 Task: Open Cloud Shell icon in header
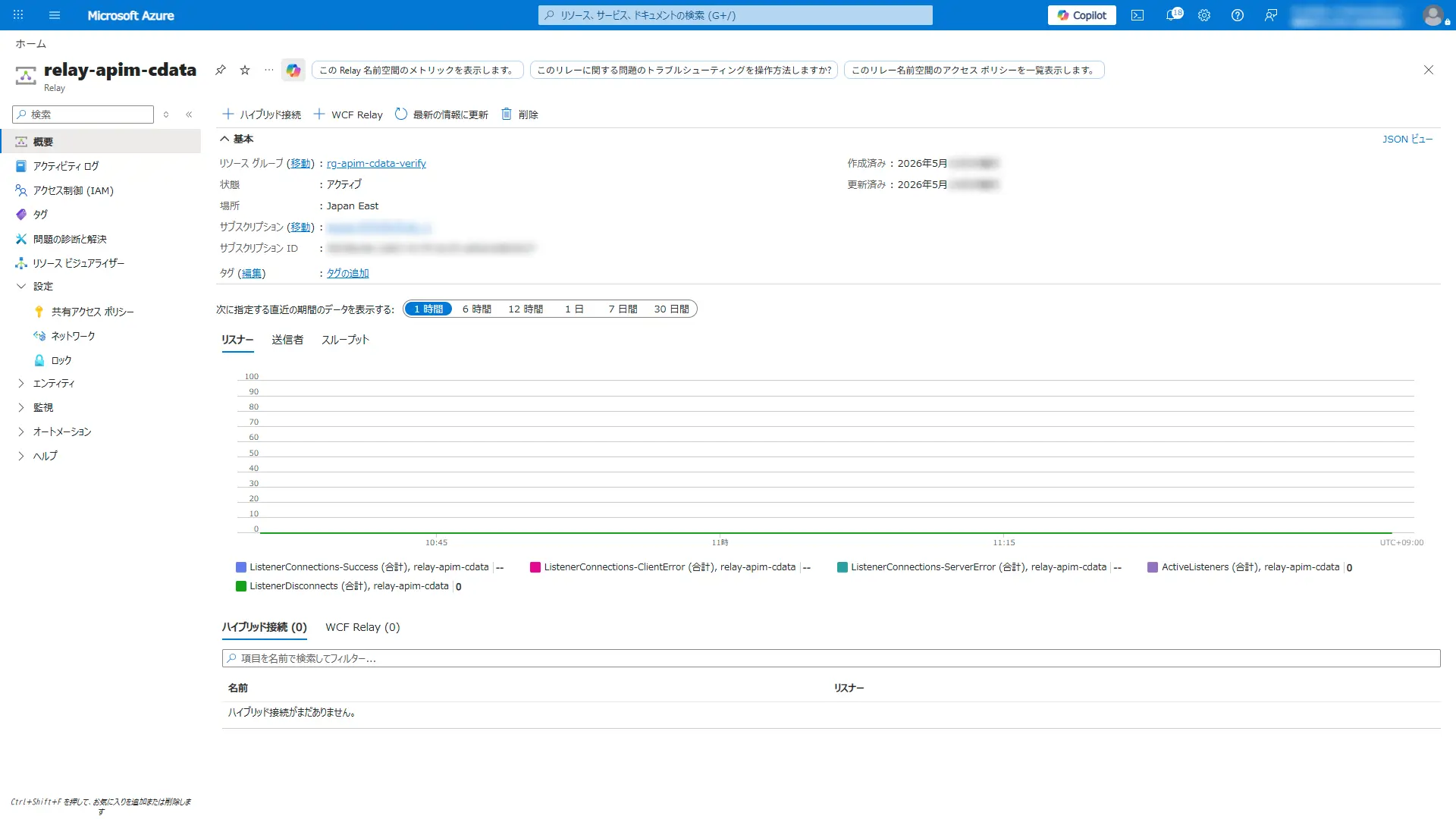pyautogui.click(x=1137, y=15)
